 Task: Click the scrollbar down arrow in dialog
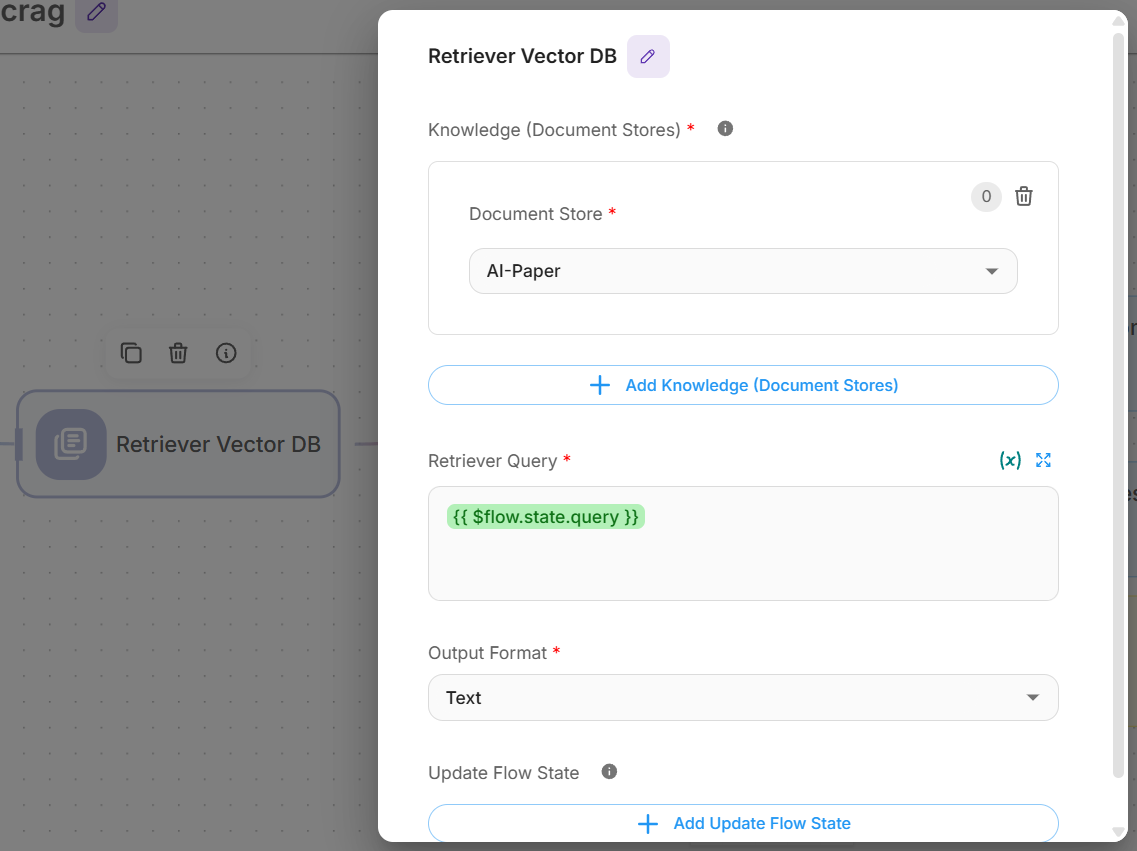pos(1119,832)
